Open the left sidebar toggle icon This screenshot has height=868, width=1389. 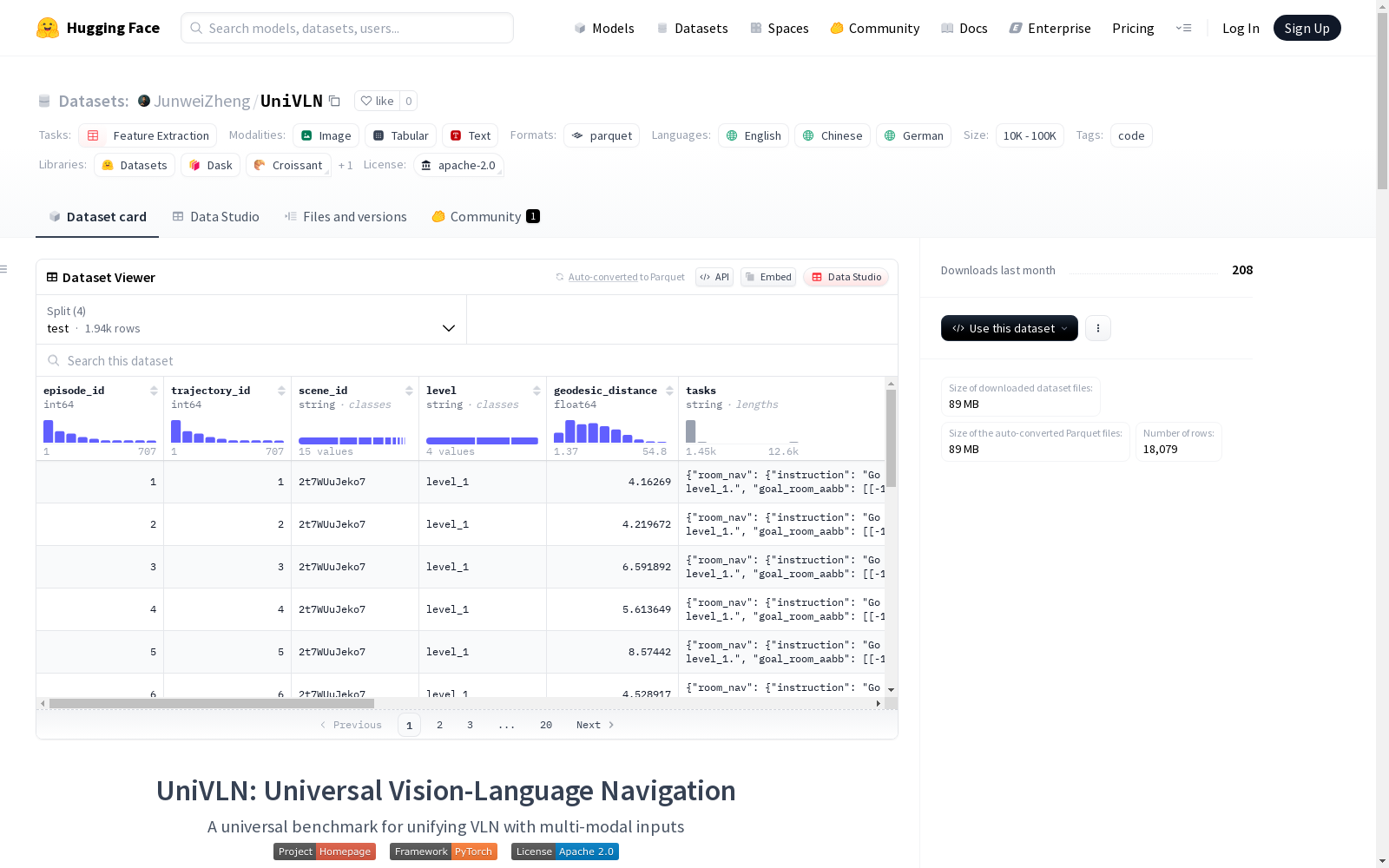pyautogui.click(x=3, y=269)
